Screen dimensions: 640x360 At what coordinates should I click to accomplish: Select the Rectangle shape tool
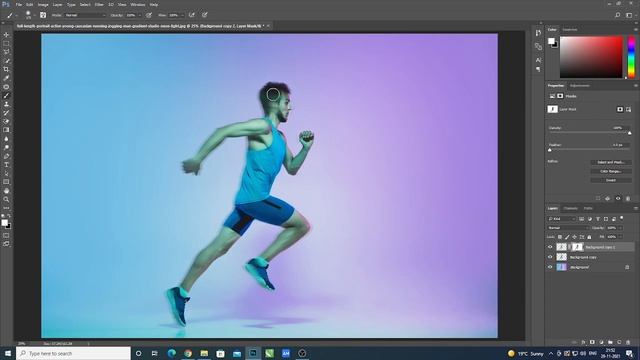tap(6, 182)
